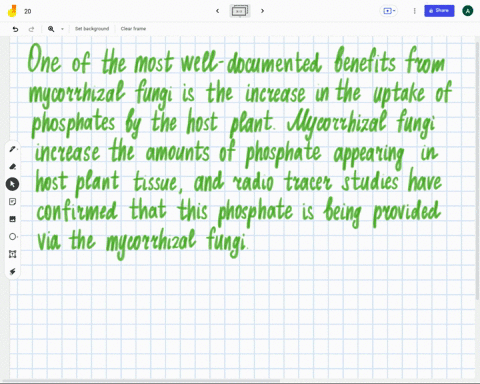Go to the previous frame
The height and width of the screenshot is (384, 480).
pyautogui.click(x=218, y=11)
